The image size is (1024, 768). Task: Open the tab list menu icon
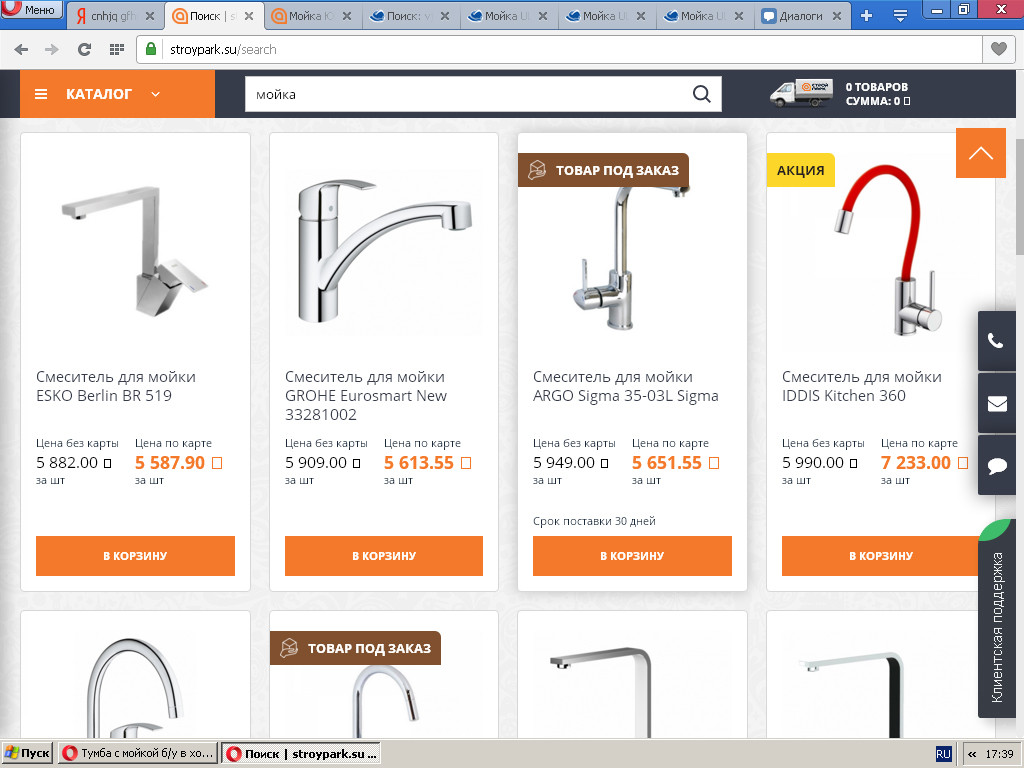tap(900, 16)
